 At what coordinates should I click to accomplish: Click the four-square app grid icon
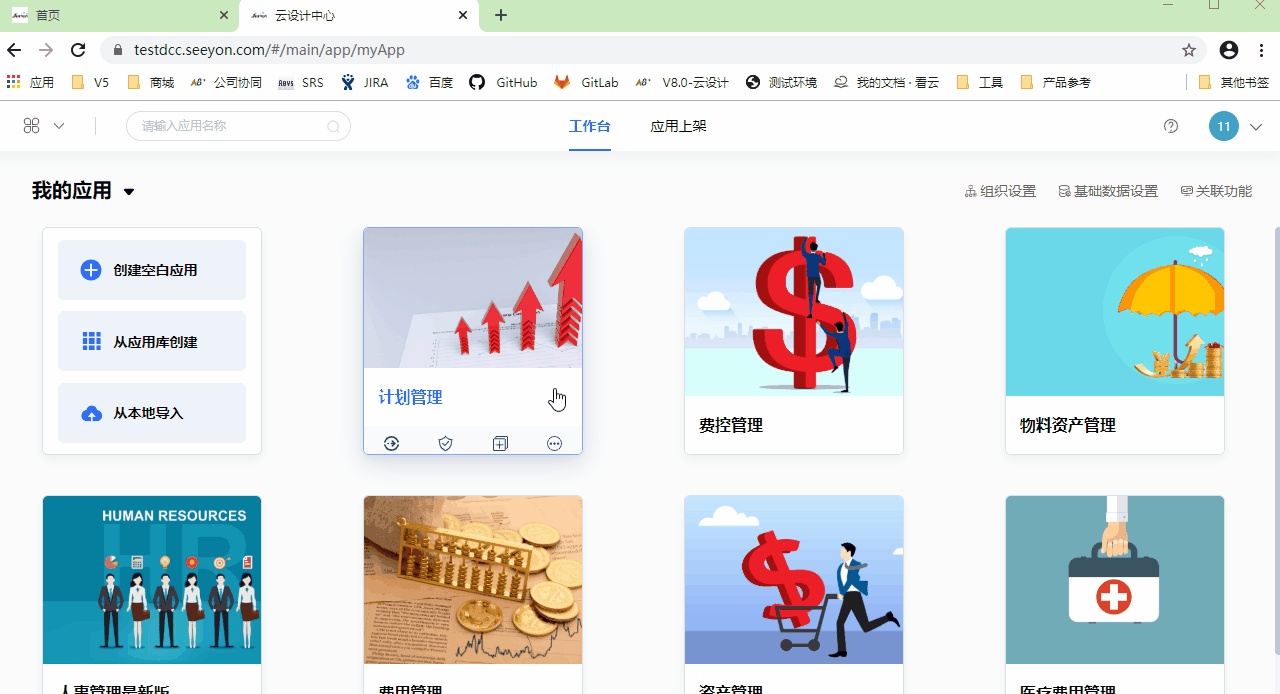[31, 126]
